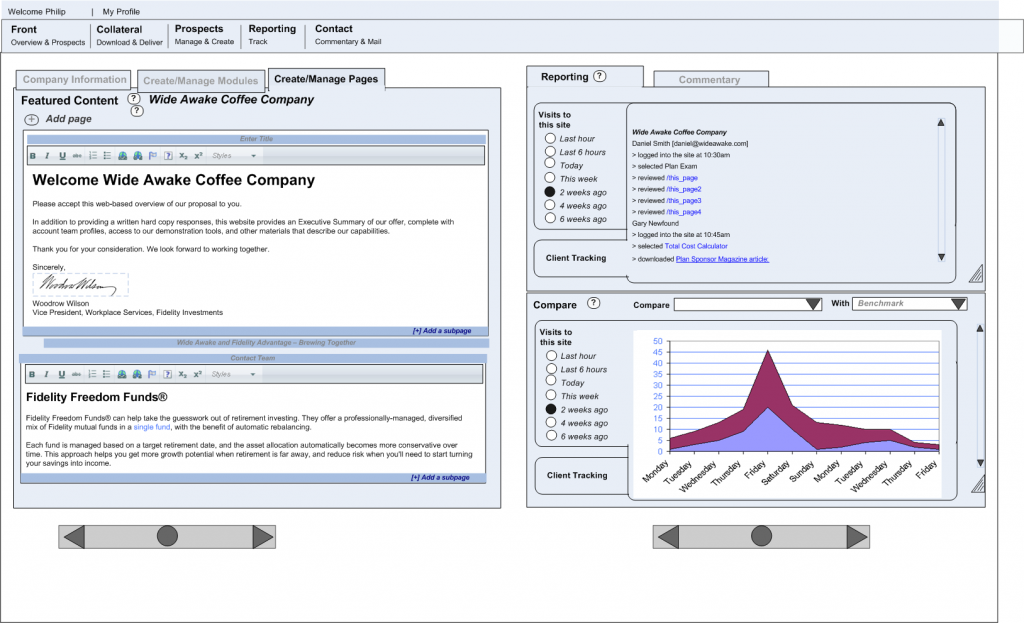Click superscript icon in the lower editor toolbar
Viewport: 1024px width, 623px height.
pos(198,375)
